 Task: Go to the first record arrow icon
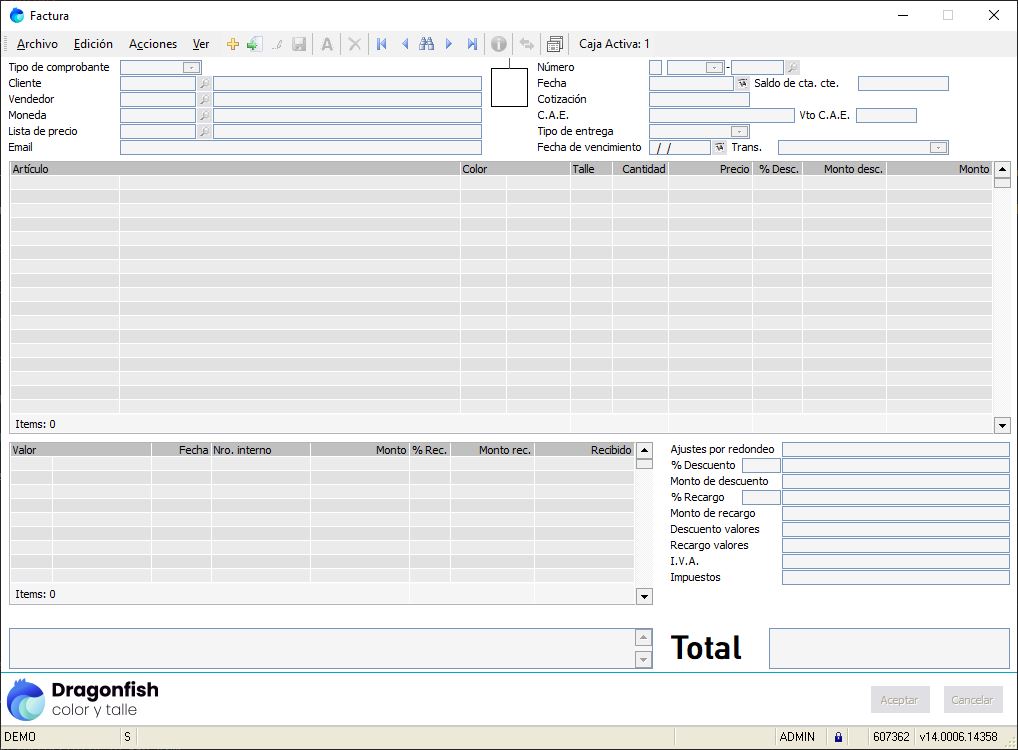click(382, 44)
